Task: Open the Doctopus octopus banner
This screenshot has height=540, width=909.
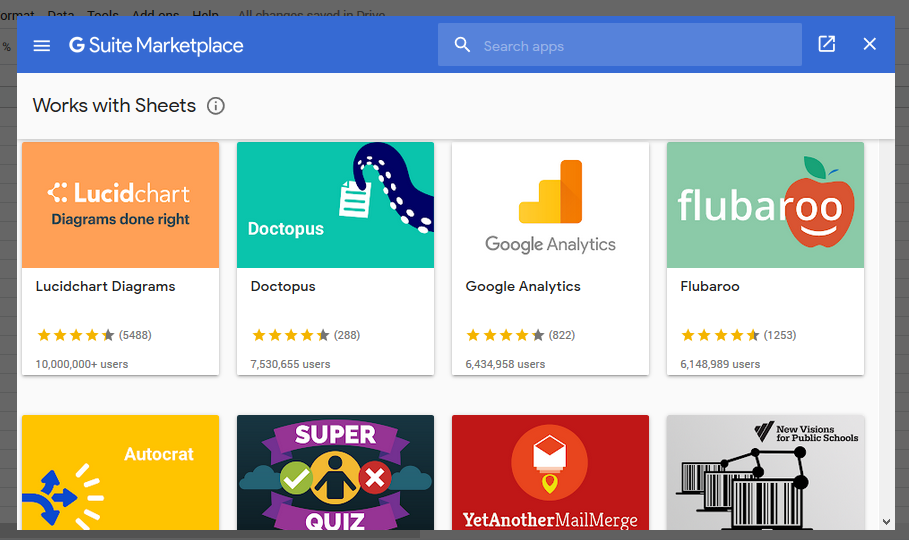Action: click(x=335, y=205)
